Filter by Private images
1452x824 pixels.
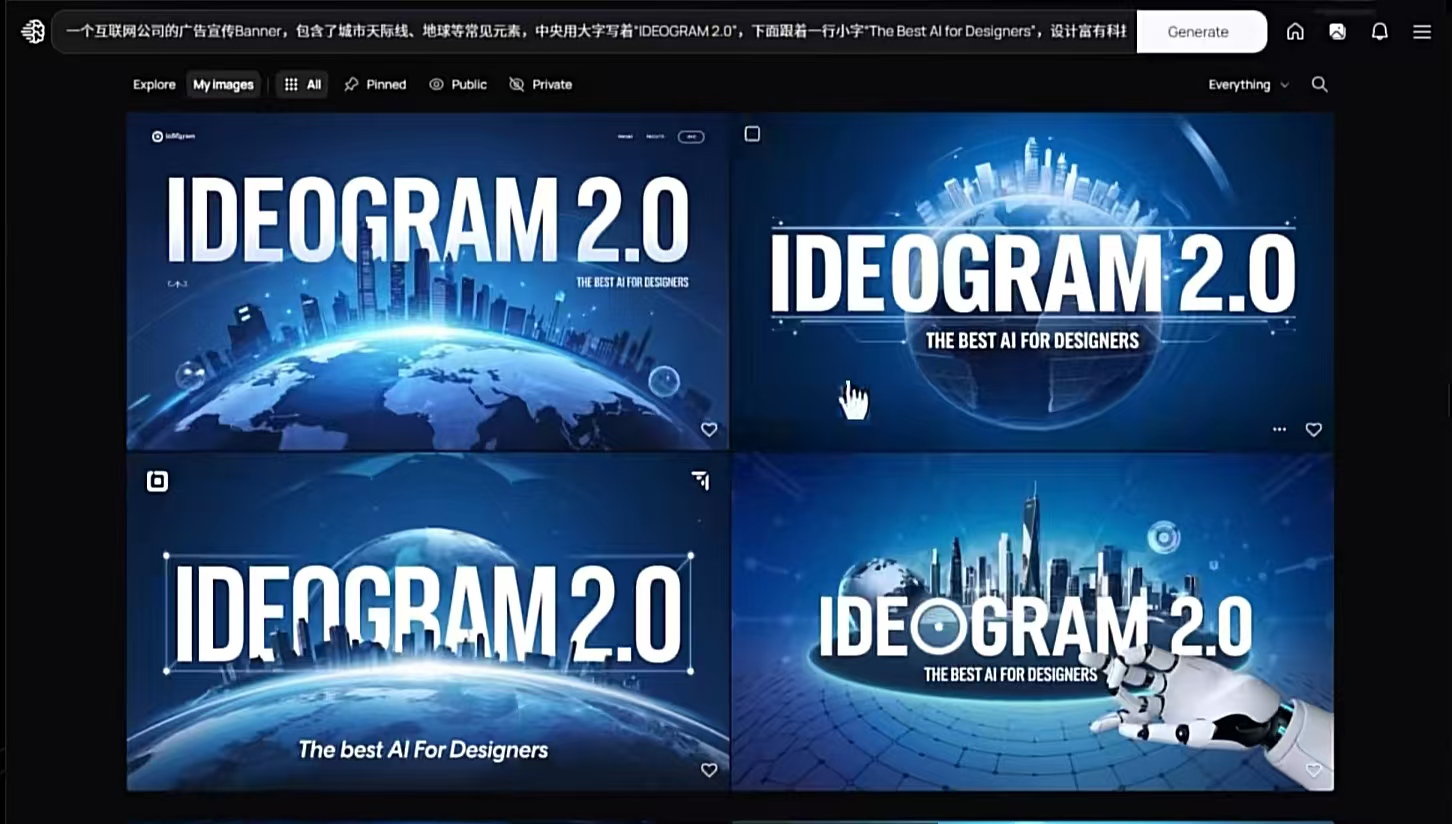pyautogui.click(x=540, y=85)
